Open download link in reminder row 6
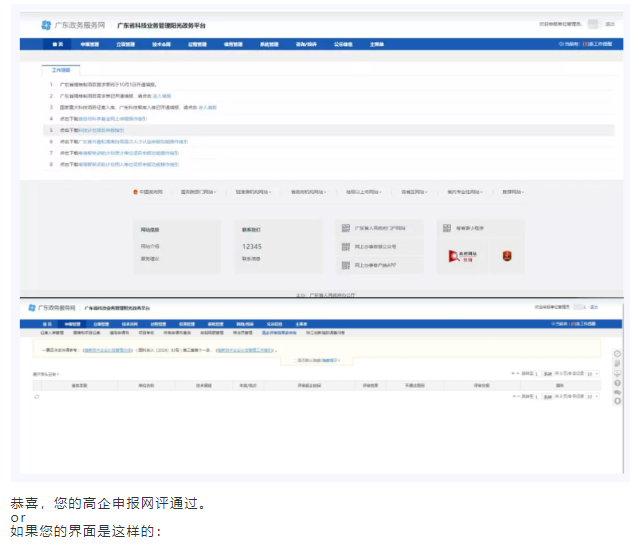The height and width of the screenshot is (548, 639). click(133, 142)
